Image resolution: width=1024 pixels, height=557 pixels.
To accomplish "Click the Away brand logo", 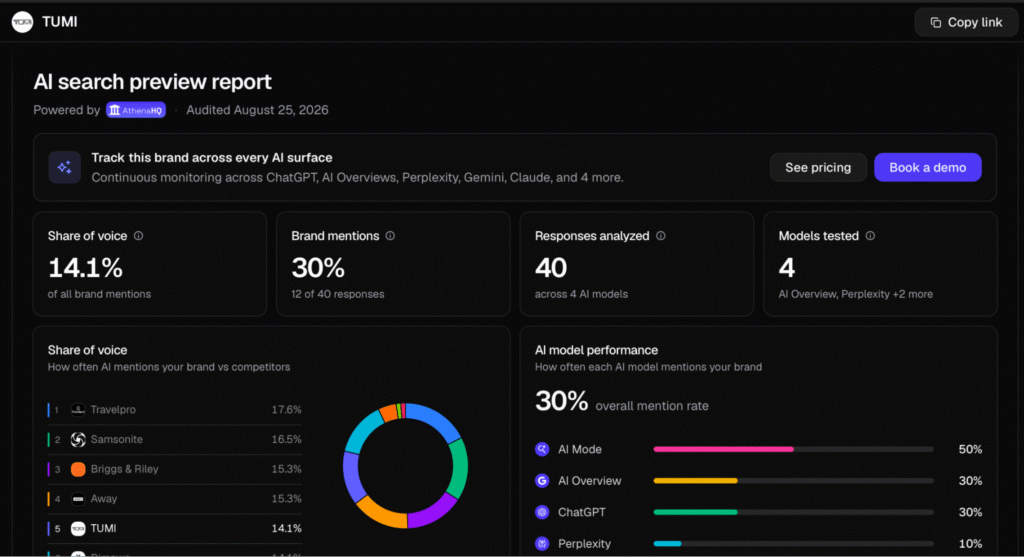I will click(78, 499).
